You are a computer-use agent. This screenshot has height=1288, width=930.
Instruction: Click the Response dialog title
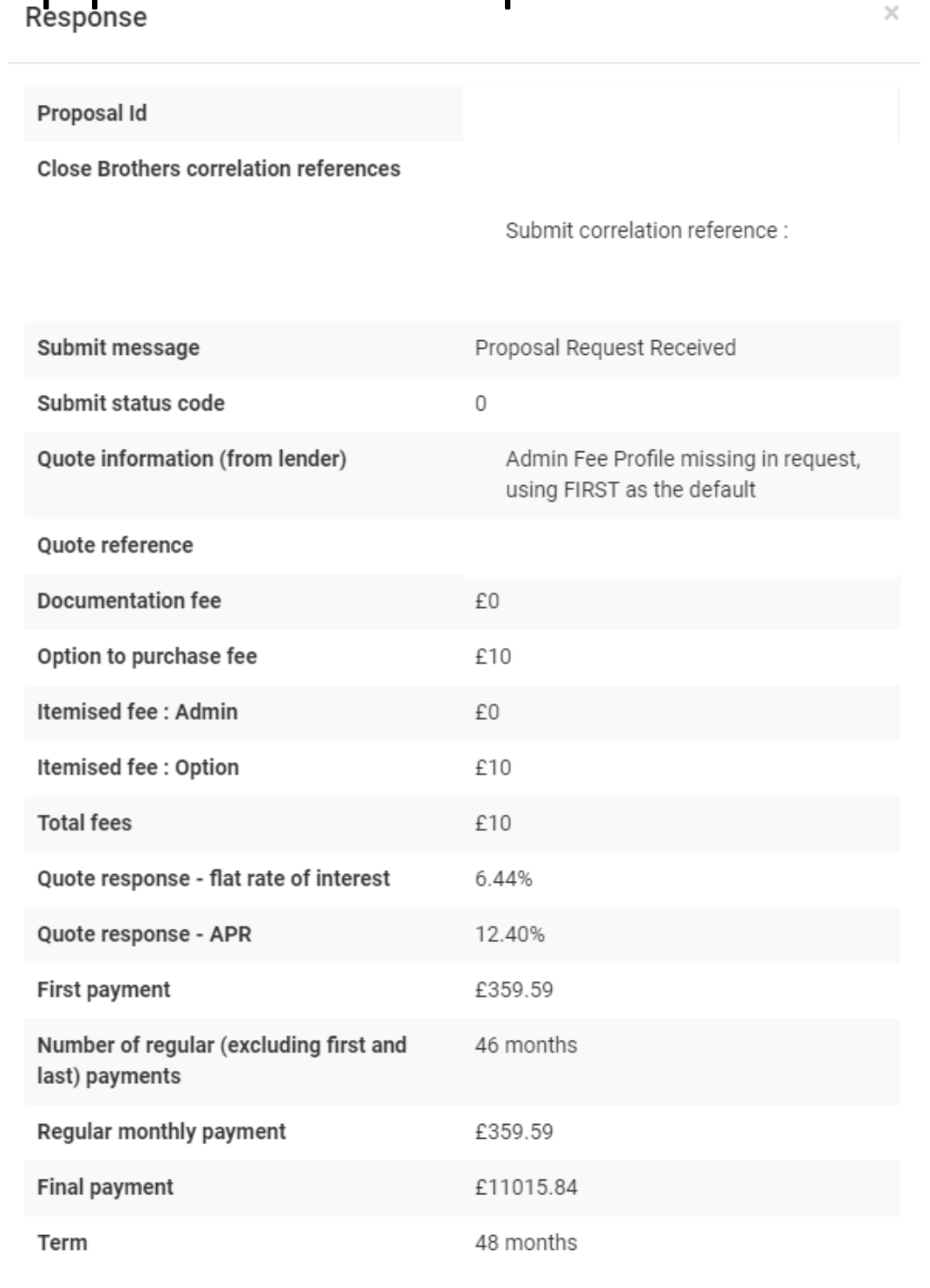point(86,17)
